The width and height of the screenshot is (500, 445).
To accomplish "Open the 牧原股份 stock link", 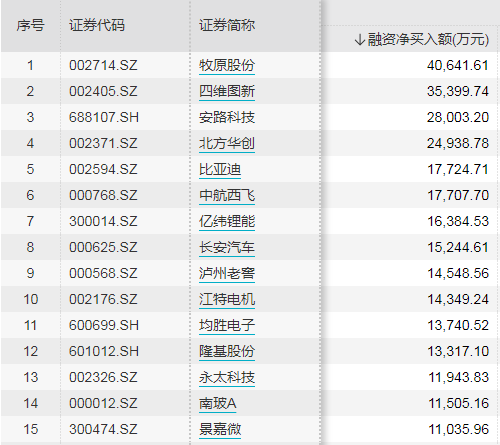I will [227, 65].
